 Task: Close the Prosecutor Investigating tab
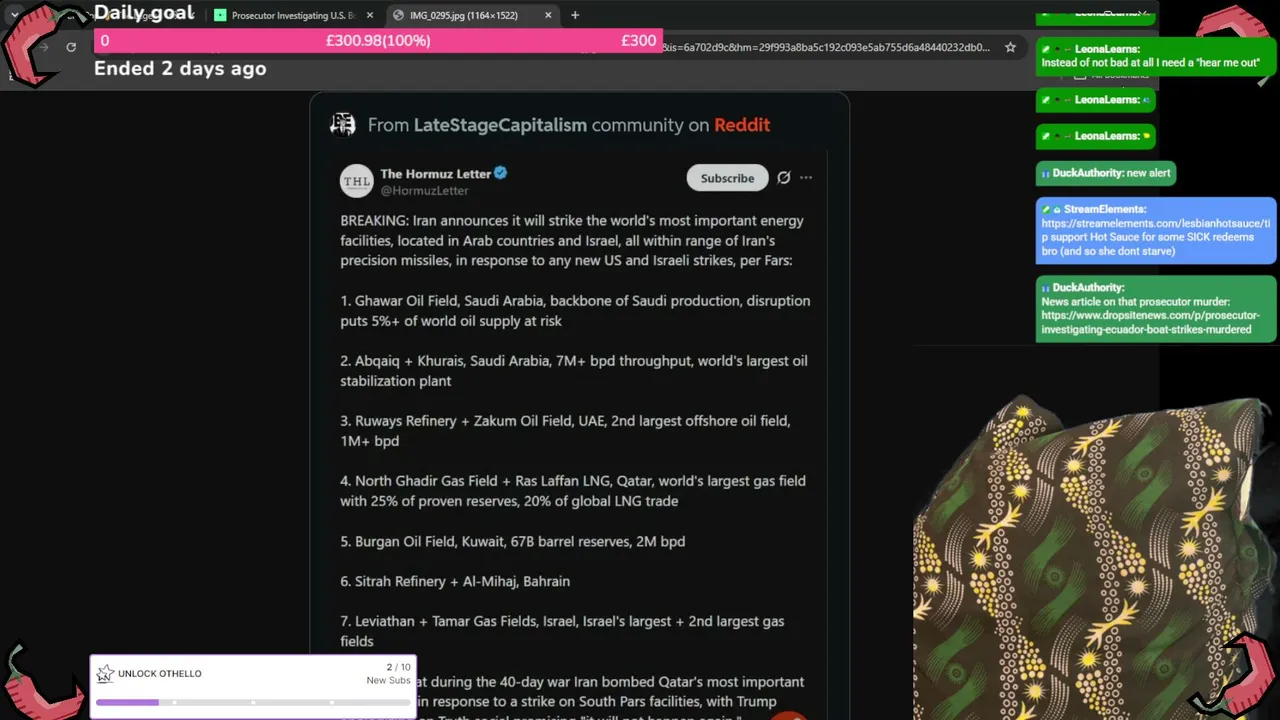click(x=370, y=15)
